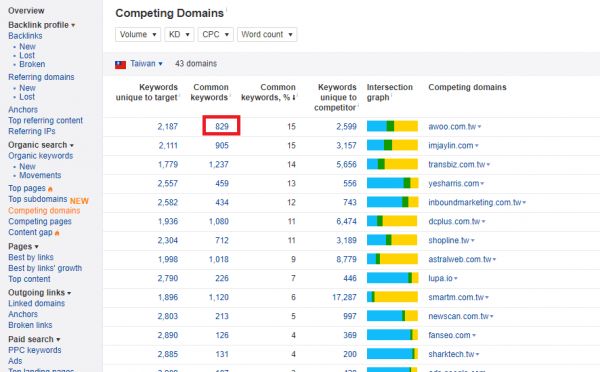The height and width of the screenshot is (372, 600).
Task: Click the info icon next to Competing Domains title
Action: 226,10
